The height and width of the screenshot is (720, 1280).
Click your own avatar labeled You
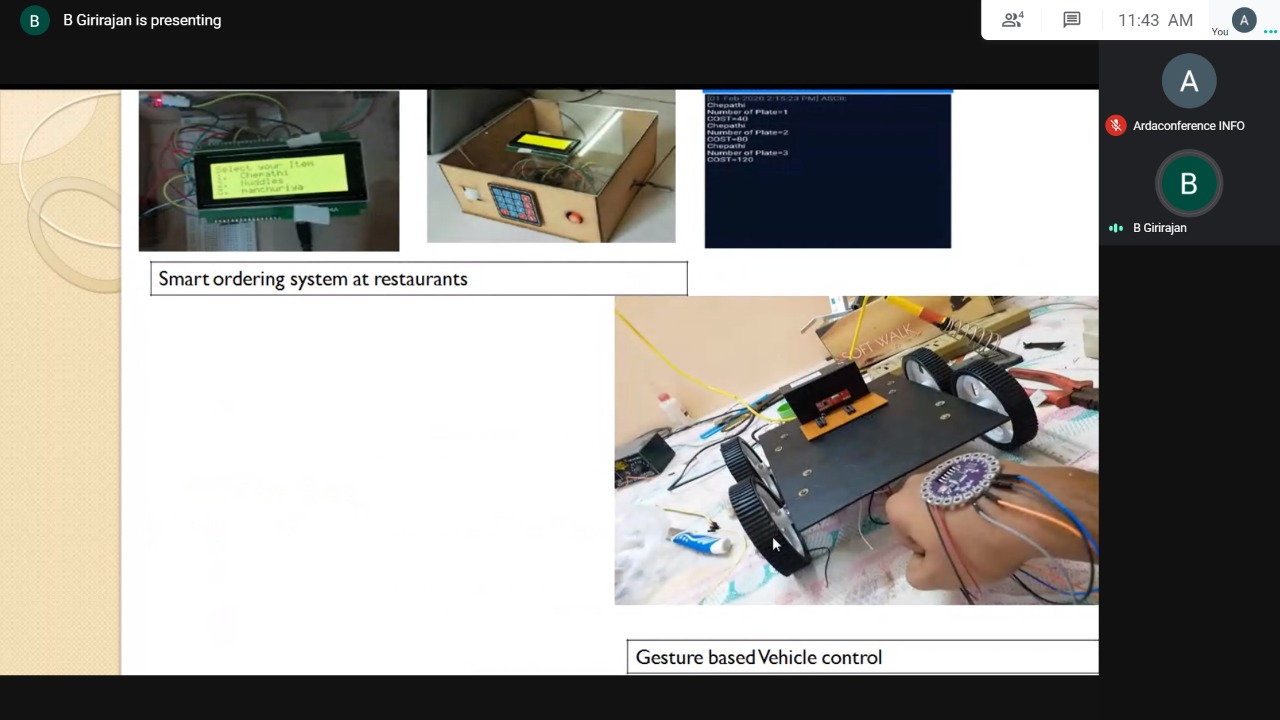pos(1244,20)
